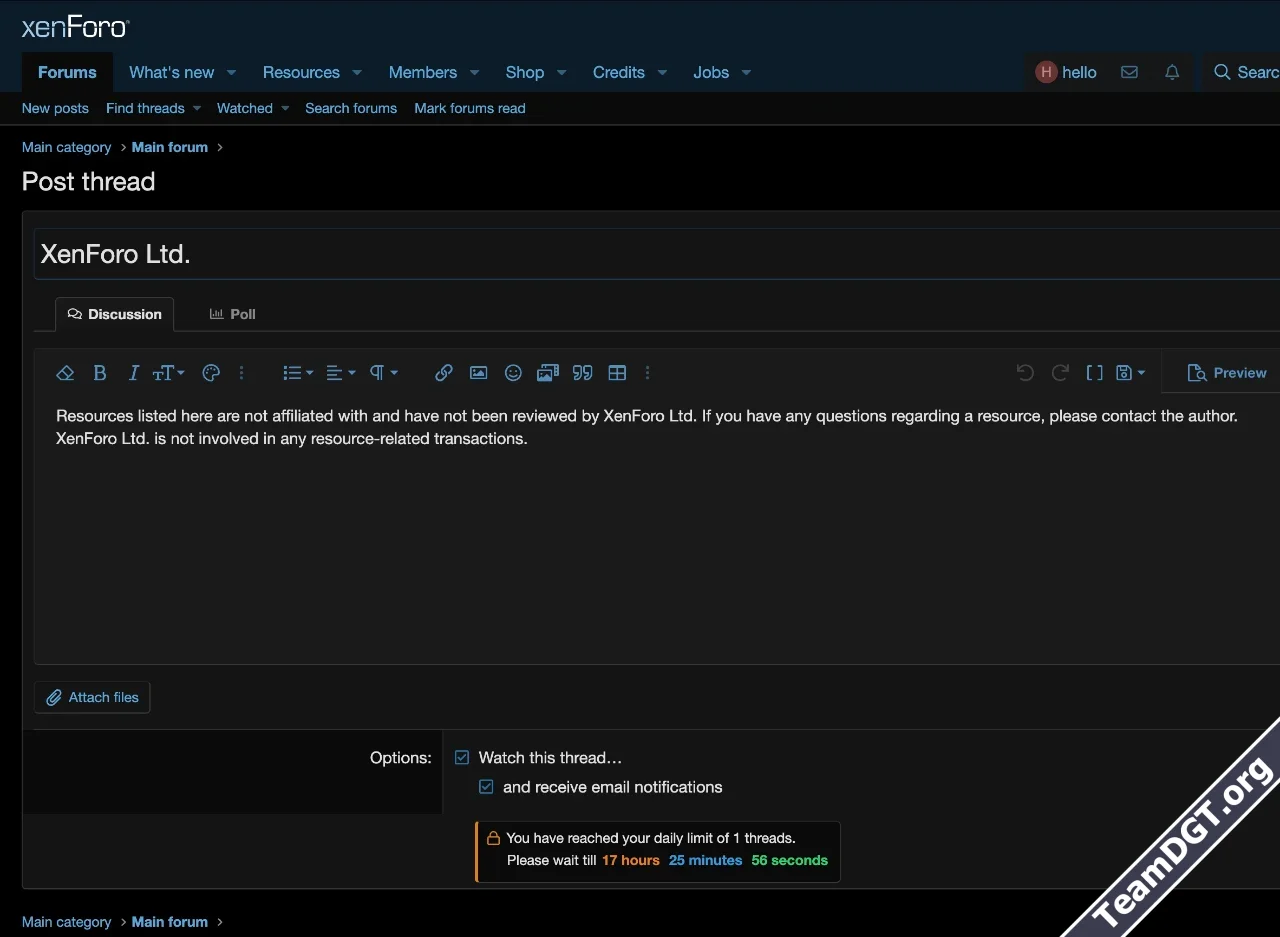The image size is (1280, 937).
Task: Insert an image into the post
Action: click(x=479, y=373)
